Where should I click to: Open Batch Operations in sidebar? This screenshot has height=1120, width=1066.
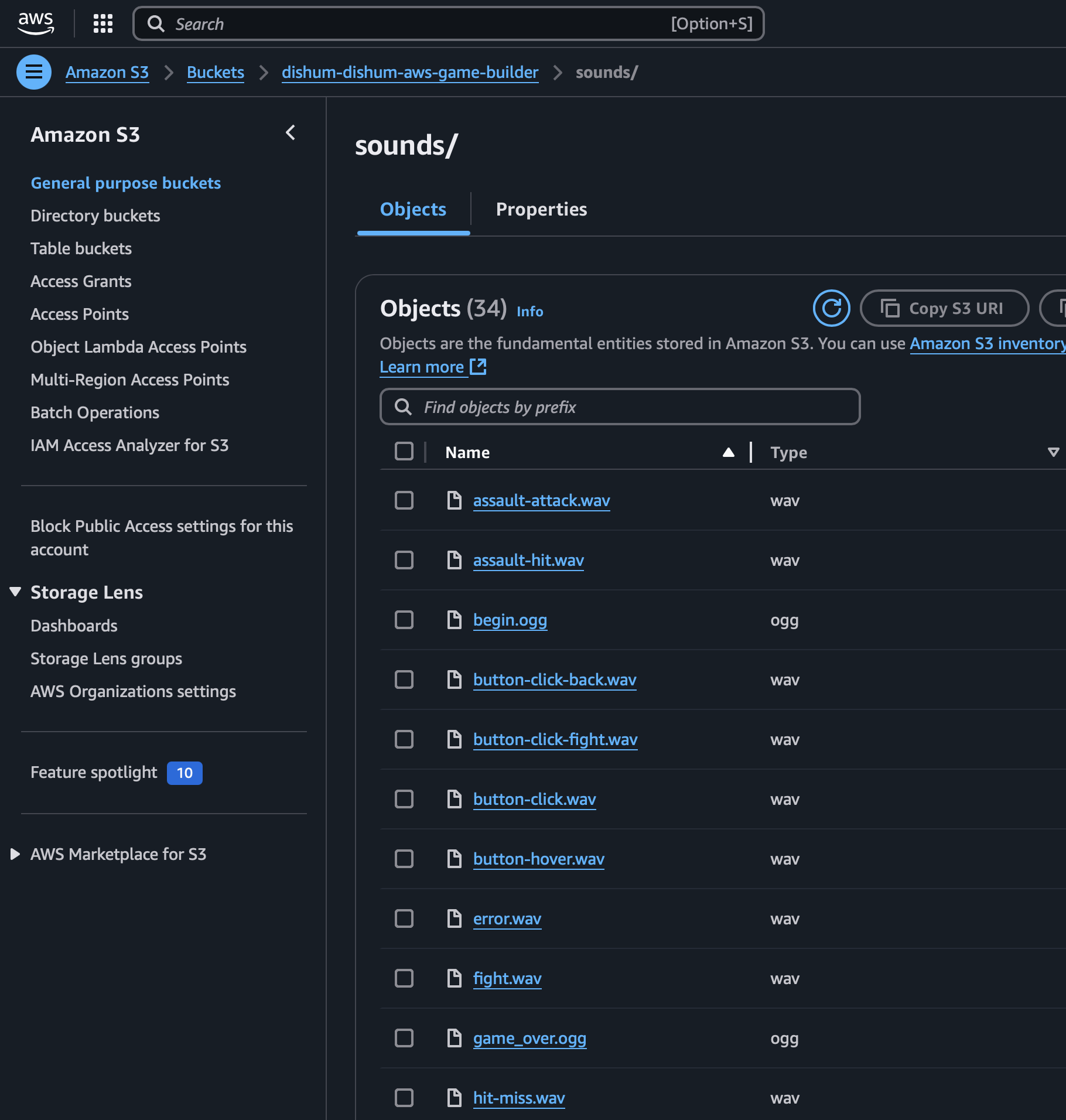tap(95, 413)
